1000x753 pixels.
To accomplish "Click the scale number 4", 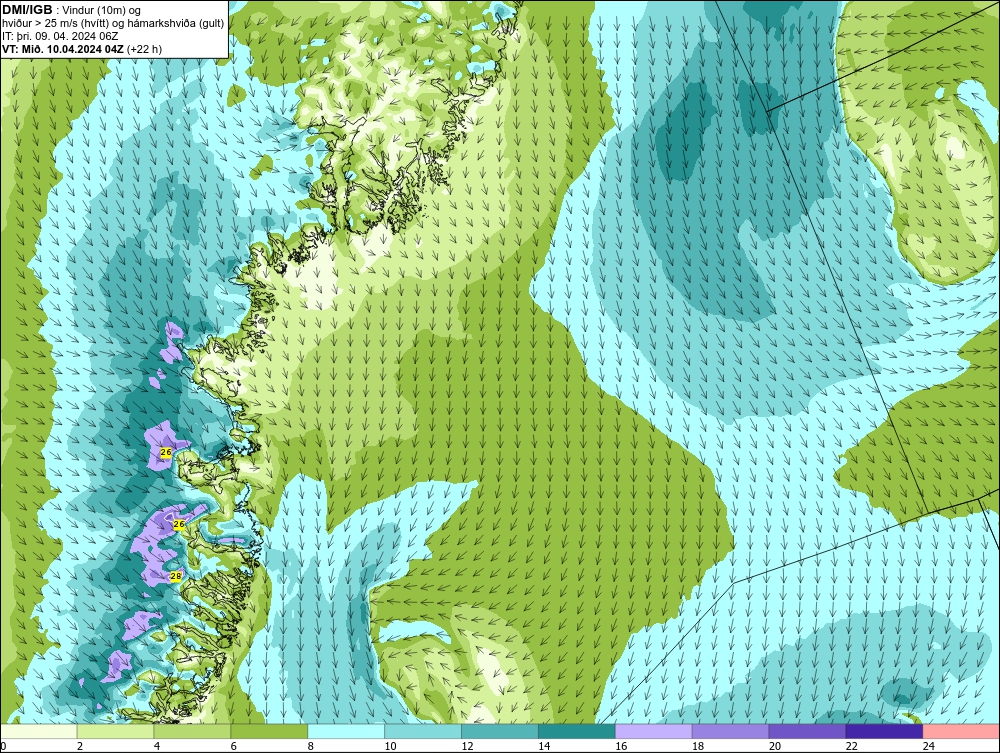I will (x=157, y=746).
